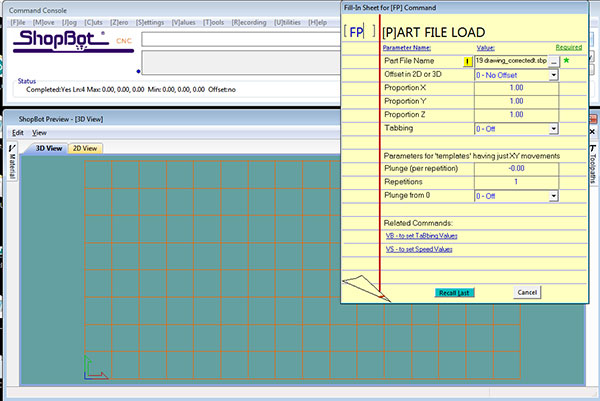
Task: Click the Repetitions parameter label
Action: pos(403,182)
